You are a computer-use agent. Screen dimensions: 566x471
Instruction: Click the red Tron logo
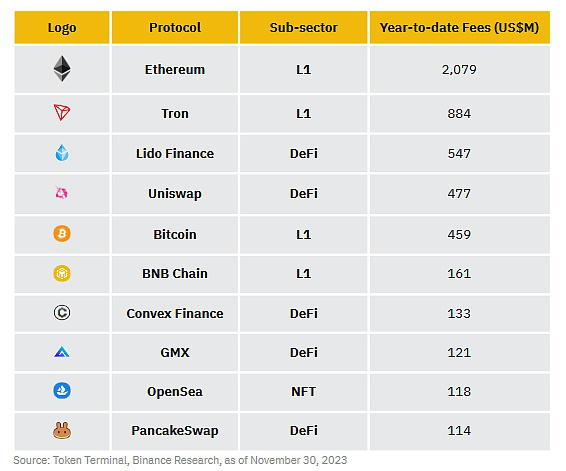[62, 113]
